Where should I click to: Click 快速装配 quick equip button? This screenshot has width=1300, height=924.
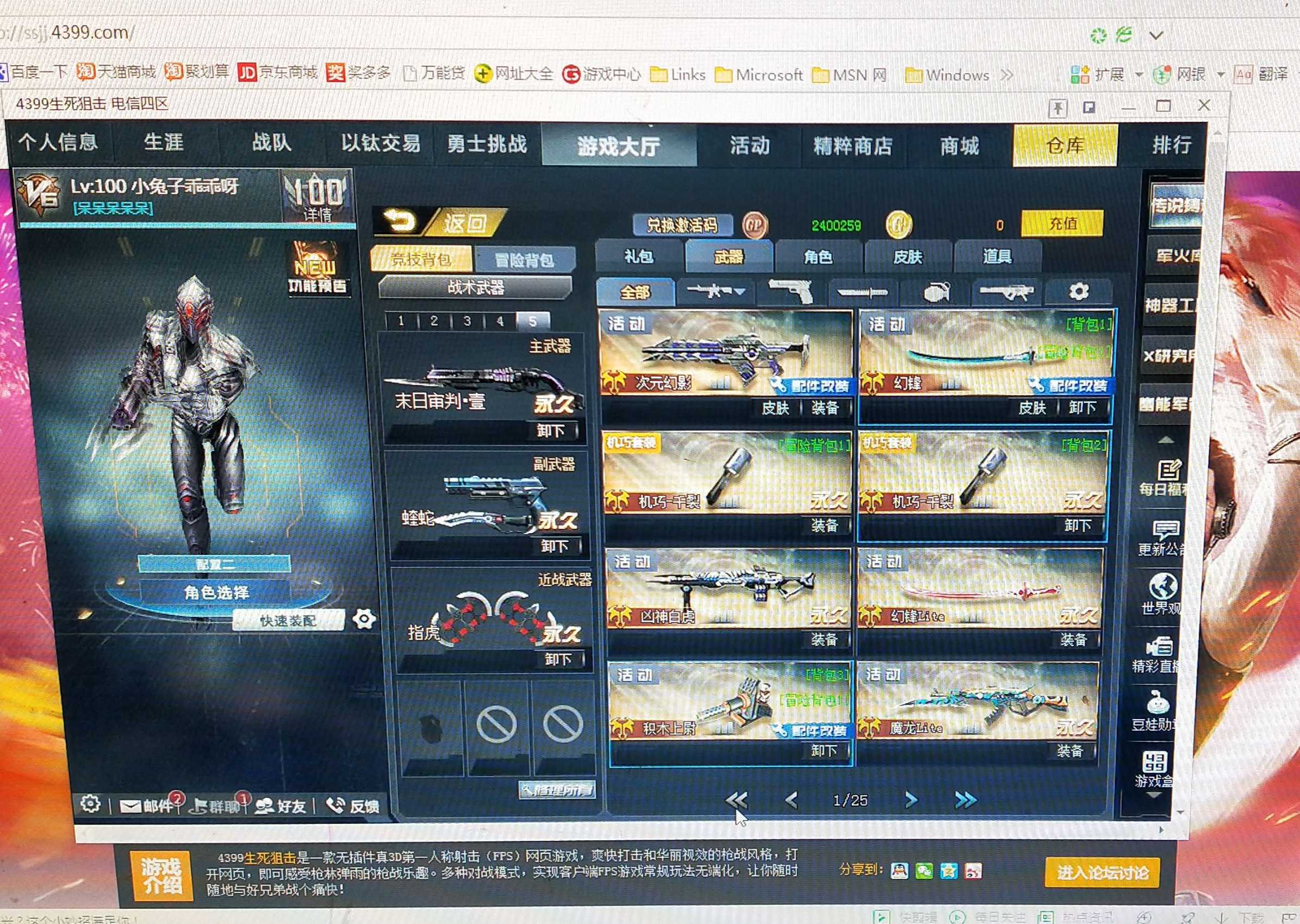289,621
